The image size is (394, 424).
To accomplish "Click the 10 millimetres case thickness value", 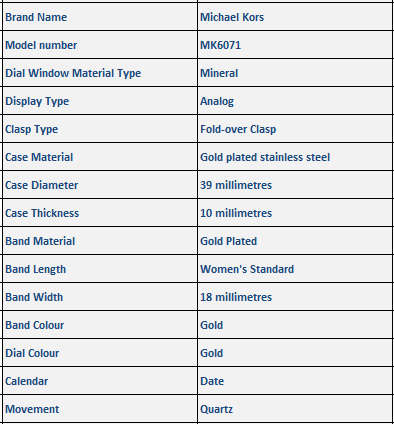I will coord(236,213).
